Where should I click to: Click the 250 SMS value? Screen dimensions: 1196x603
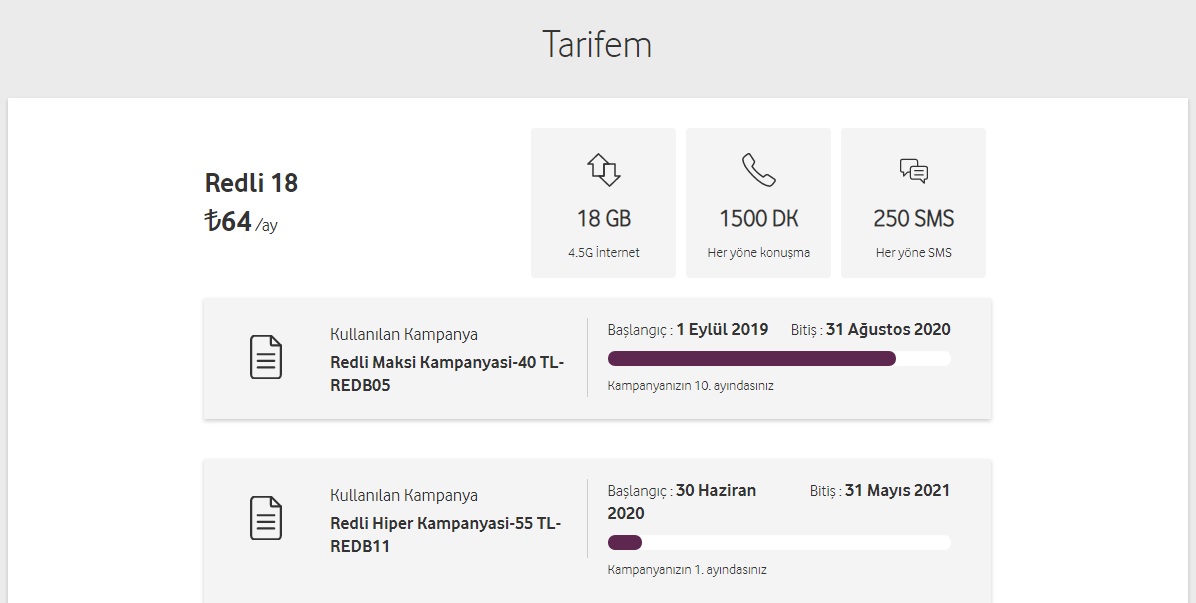tap(913, 219)
